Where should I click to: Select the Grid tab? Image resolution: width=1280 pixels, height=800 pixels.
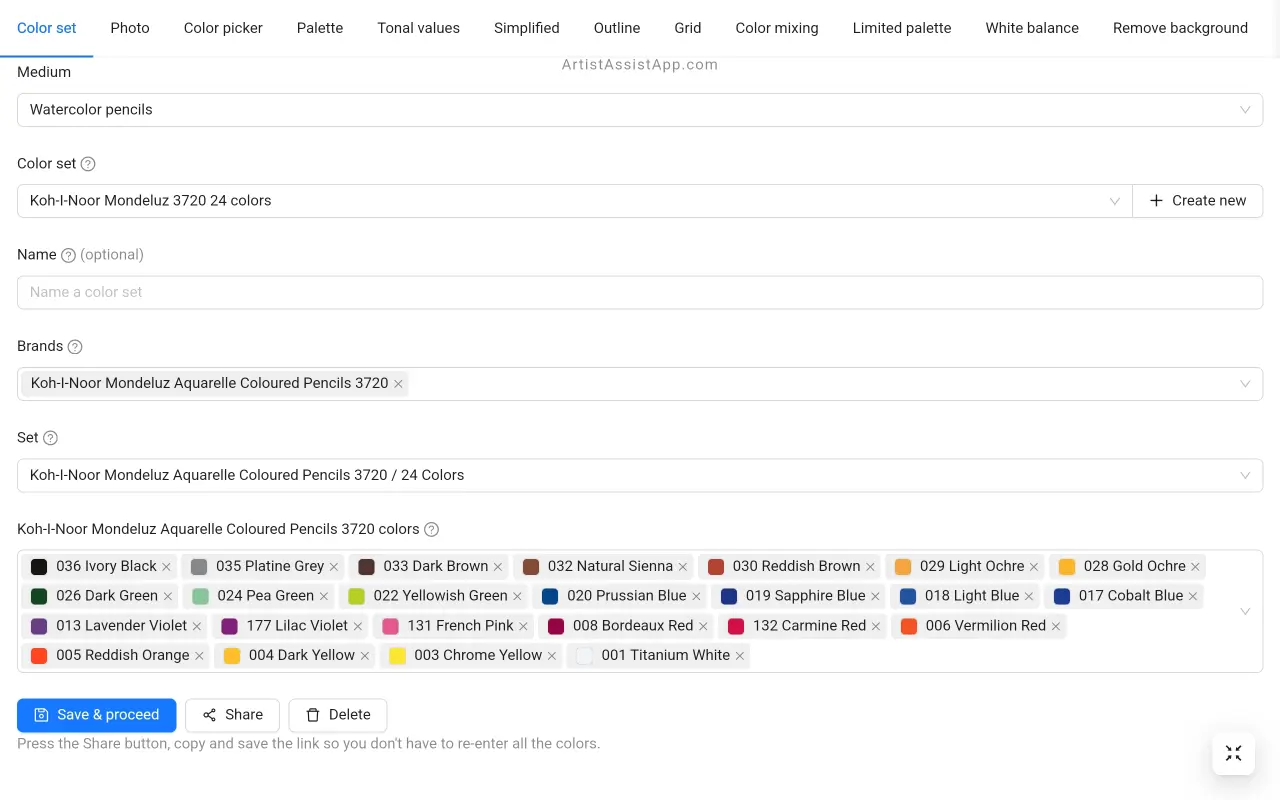pyautogui.click(x=688, y=28)
